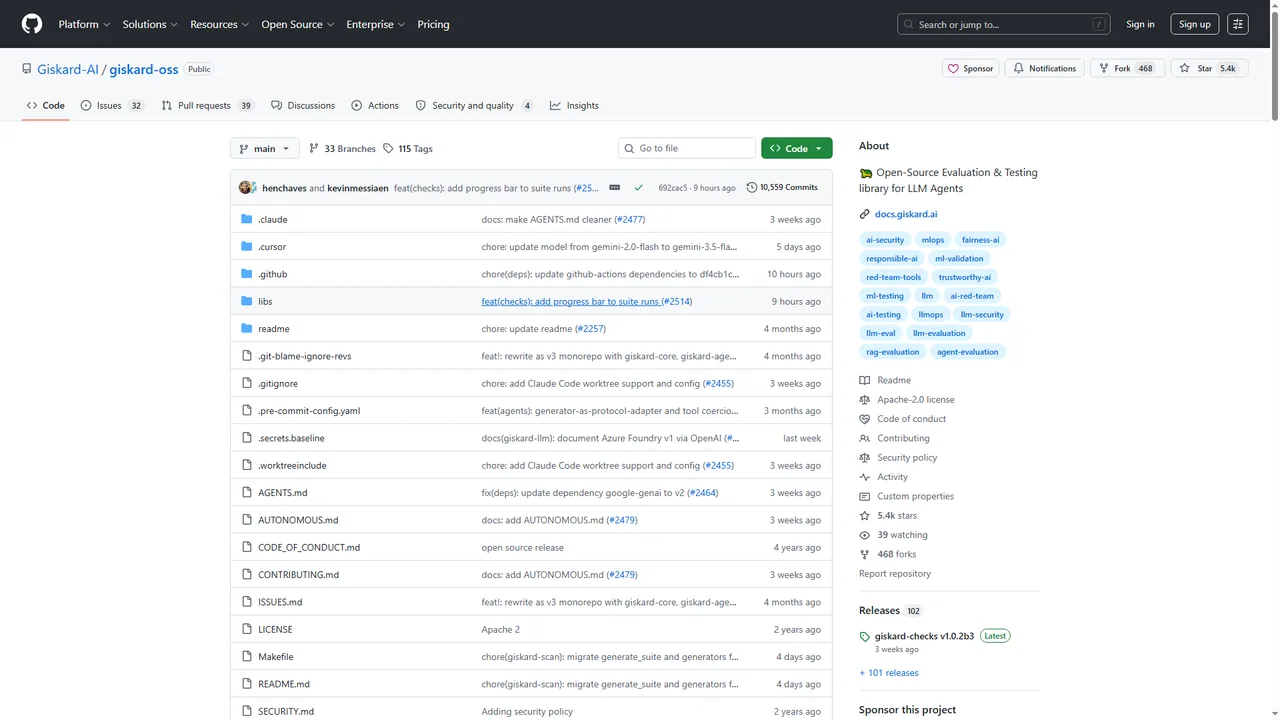Click Sign in link

pyautogui.click(x=1140, y=24)
